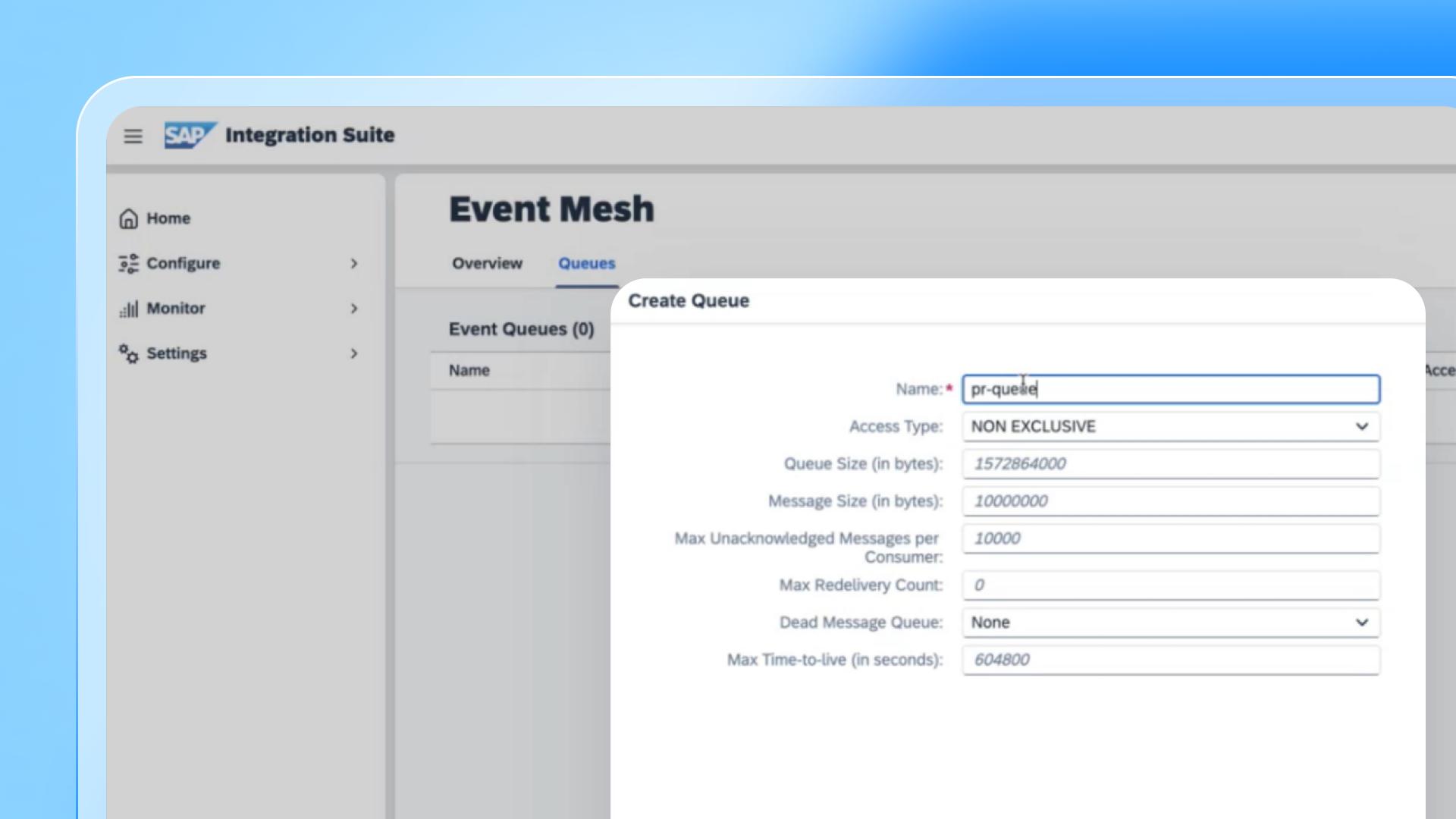Screen dimensions: 1456x819
Task: Click the SAP logo
Action: point(190,135)
